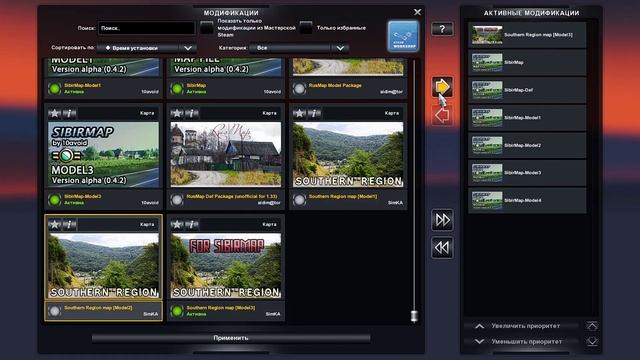Deactivate mod with red left arrow
This screenshot has width=640, height=360.
pyautogui.click(x=442, y=115)
